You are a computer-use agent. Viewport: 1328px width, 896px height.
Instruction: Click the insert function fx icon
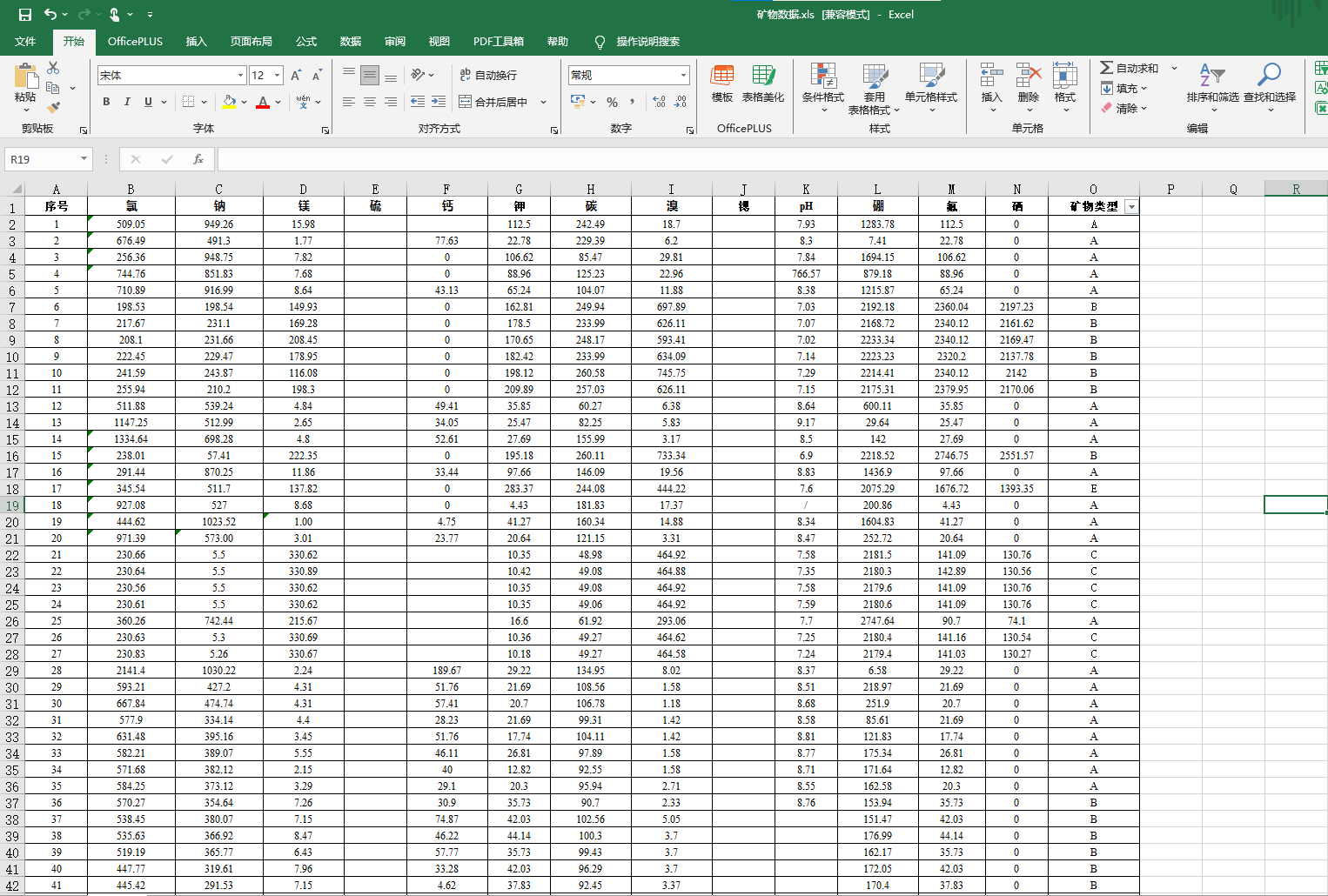pos(198,159)
